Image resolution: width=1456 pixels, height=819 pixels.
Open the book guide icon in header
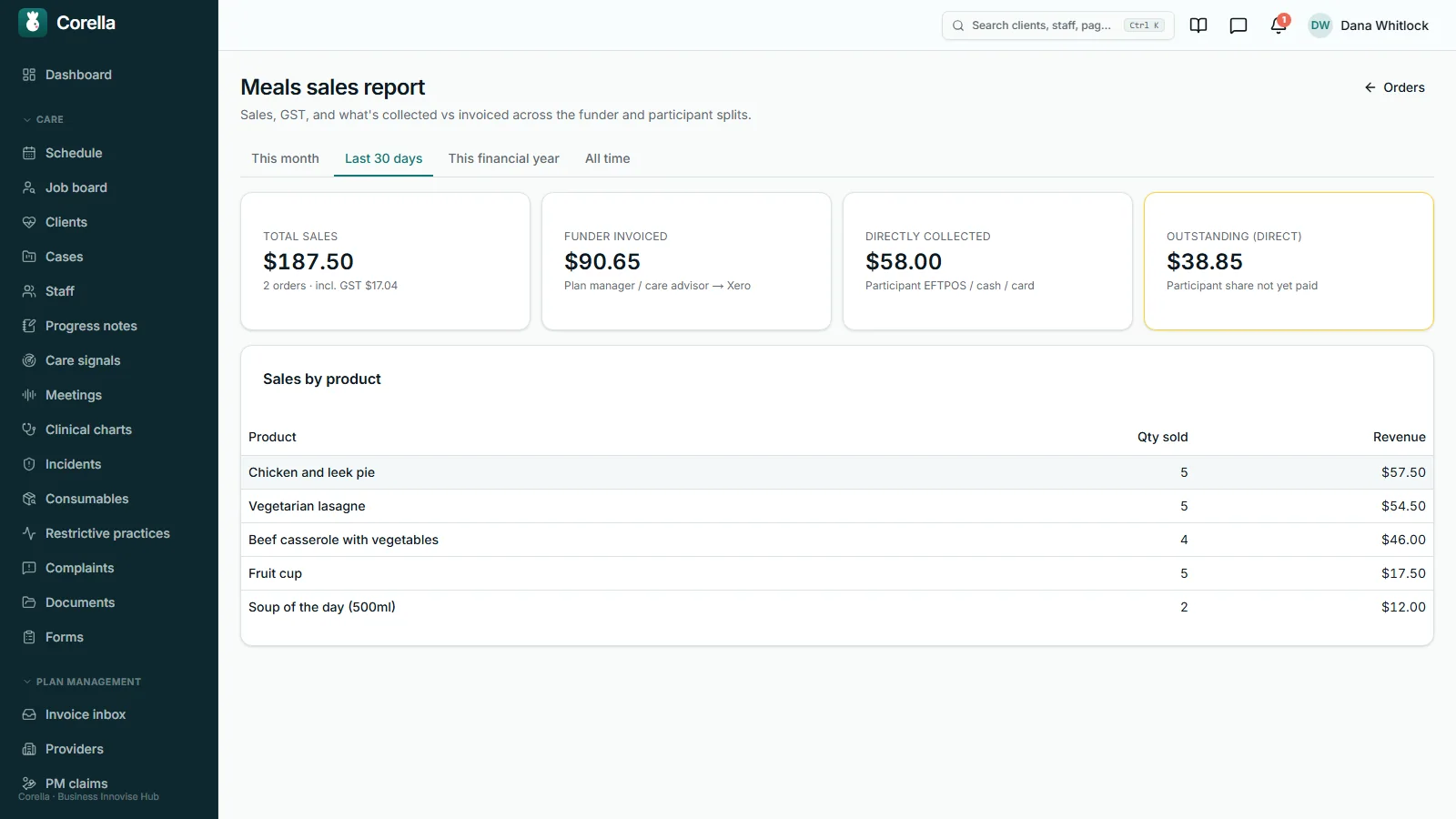1198,25
